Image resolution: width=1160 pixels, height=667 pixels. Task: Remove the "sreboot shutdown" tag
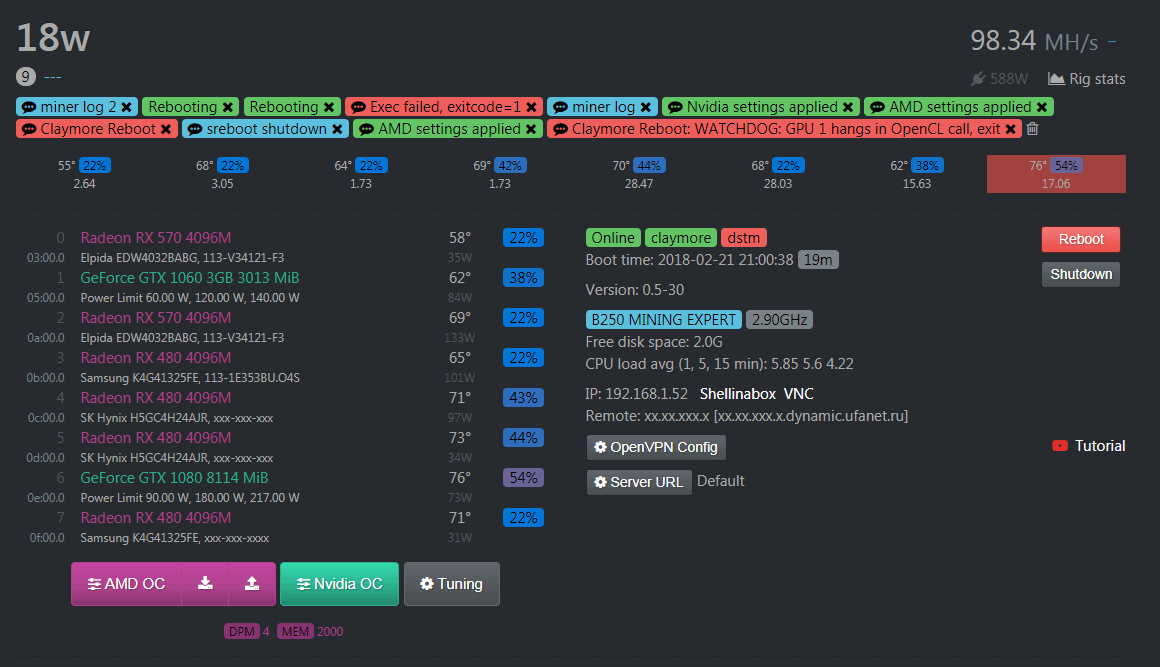[337, 129]
